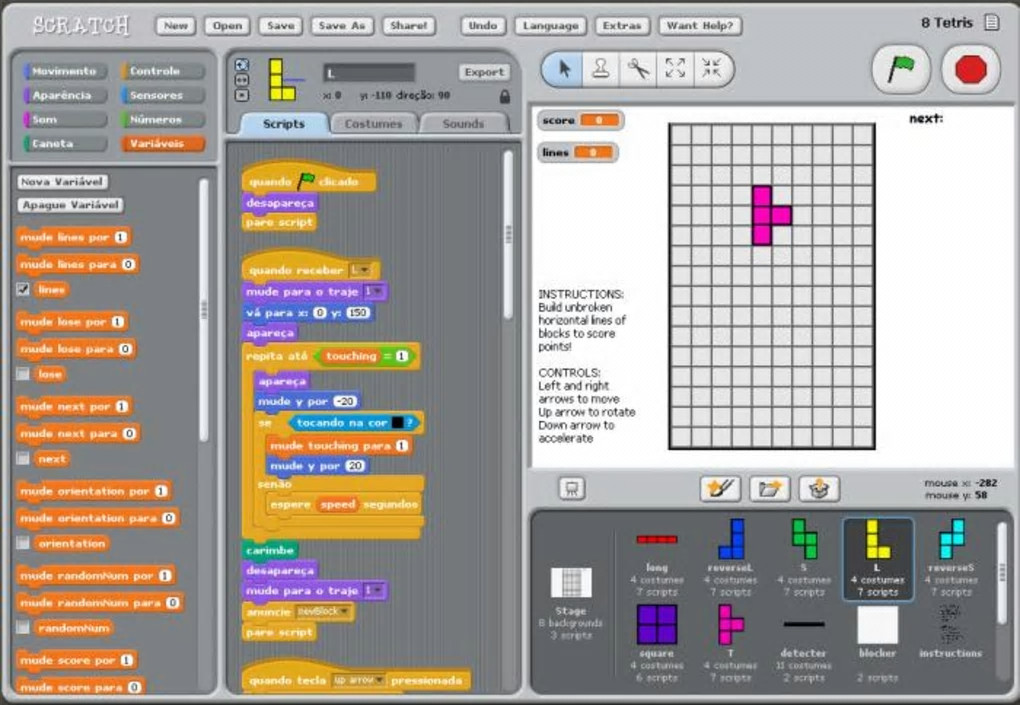Screen dimensions: 1020x705
Task: Open second mude para o traje dropdown
Action: pyautogui.click(x=373, y=591)
